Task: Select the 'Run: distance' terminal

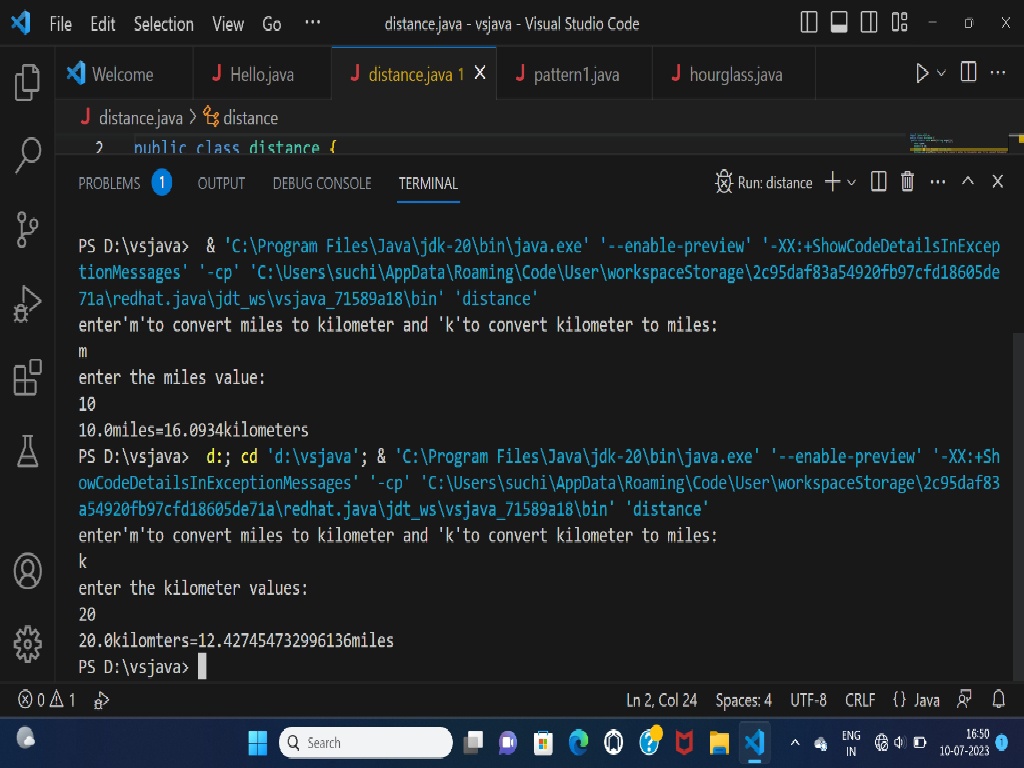Action: 764,182
